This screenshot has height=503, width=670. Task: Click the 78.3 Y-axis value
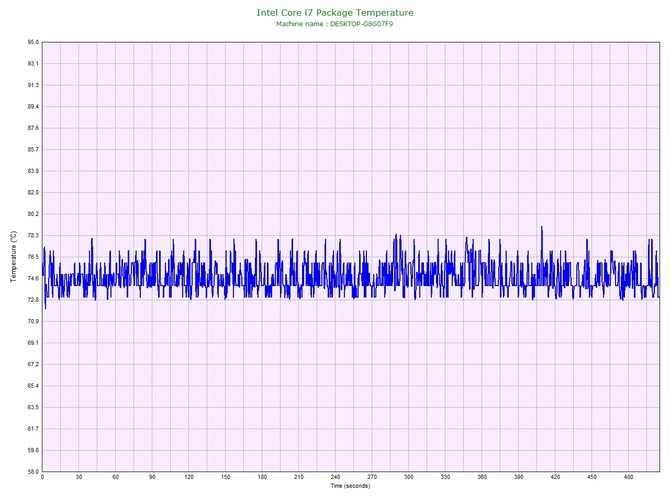pyautogui.click(x=33, y=235)
